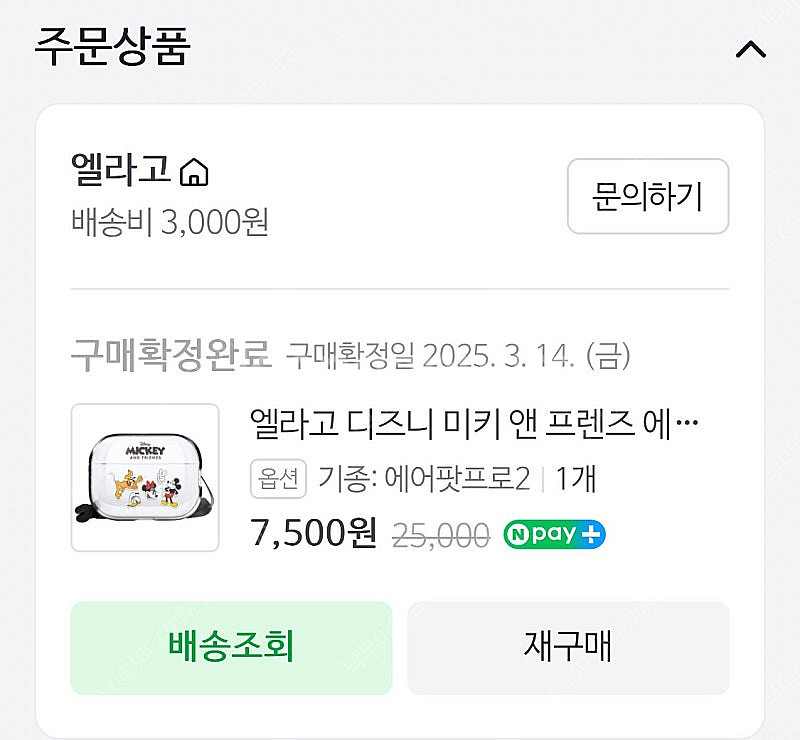Tap the 기종: 에어팟프로2 option text

pos(423,480)
